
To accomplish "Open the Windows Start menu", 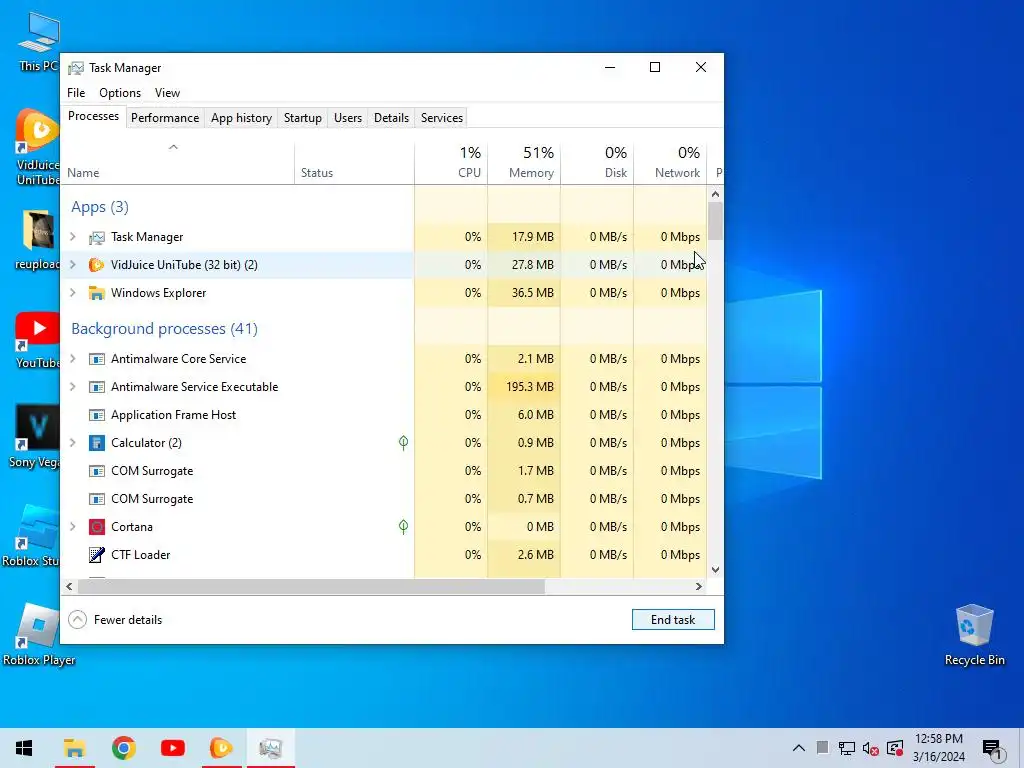I will click(24, 748).
